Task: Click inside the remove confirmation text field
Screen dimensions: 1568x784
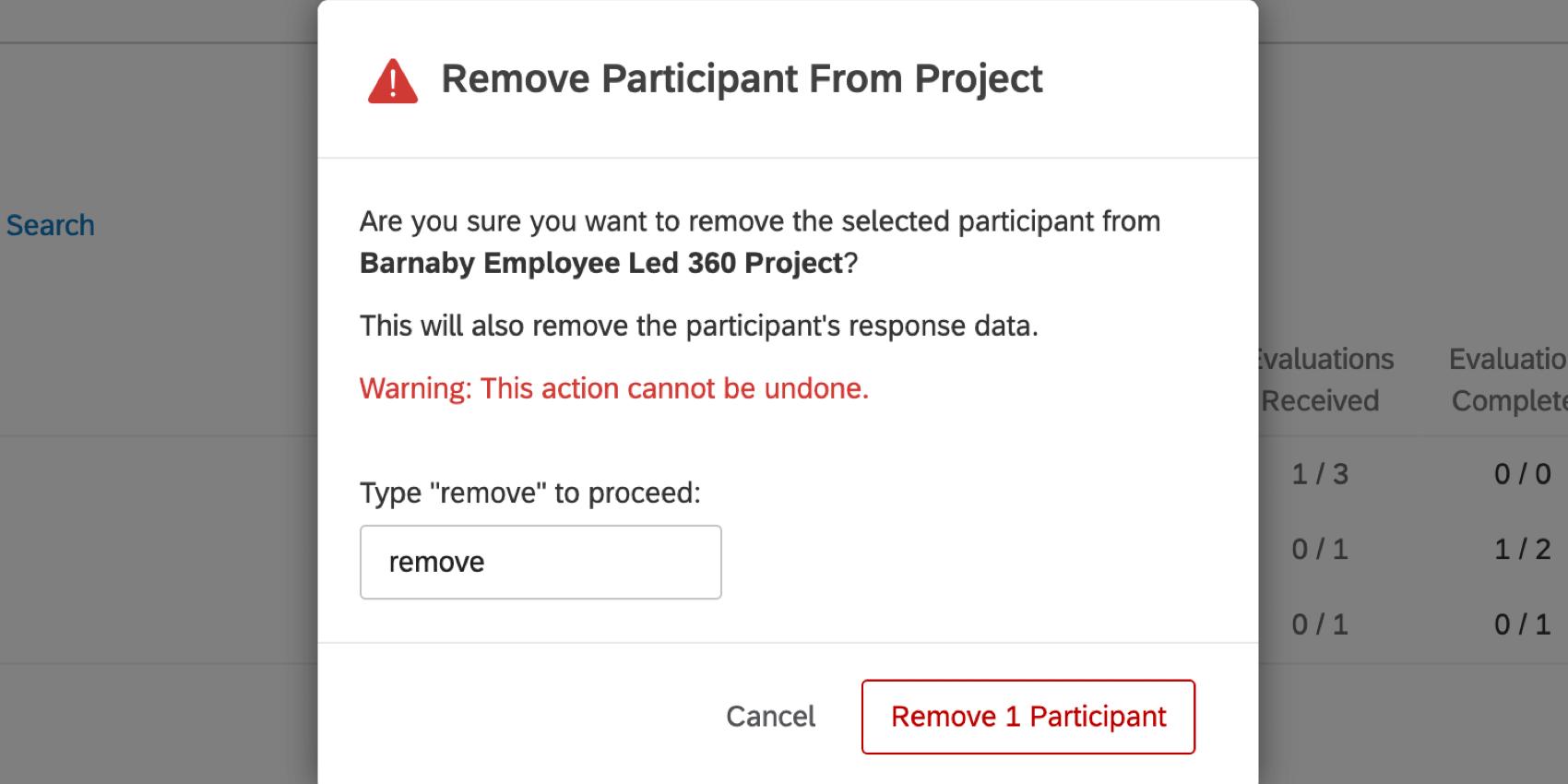Action: tap(540, 562)
